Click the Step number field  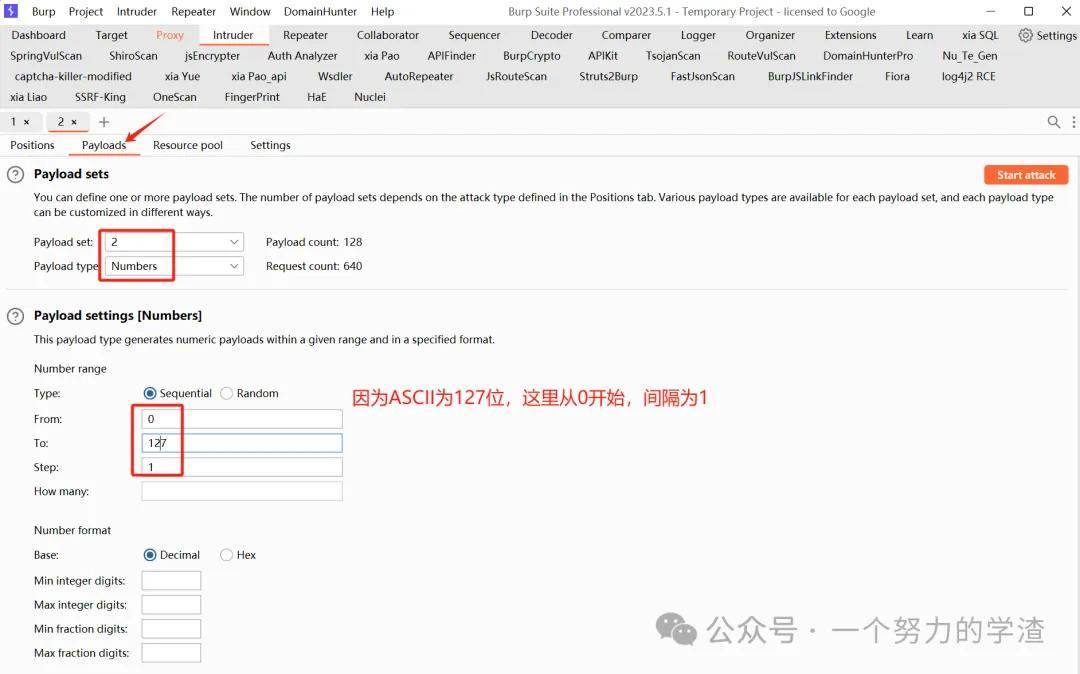pos(242,467)
